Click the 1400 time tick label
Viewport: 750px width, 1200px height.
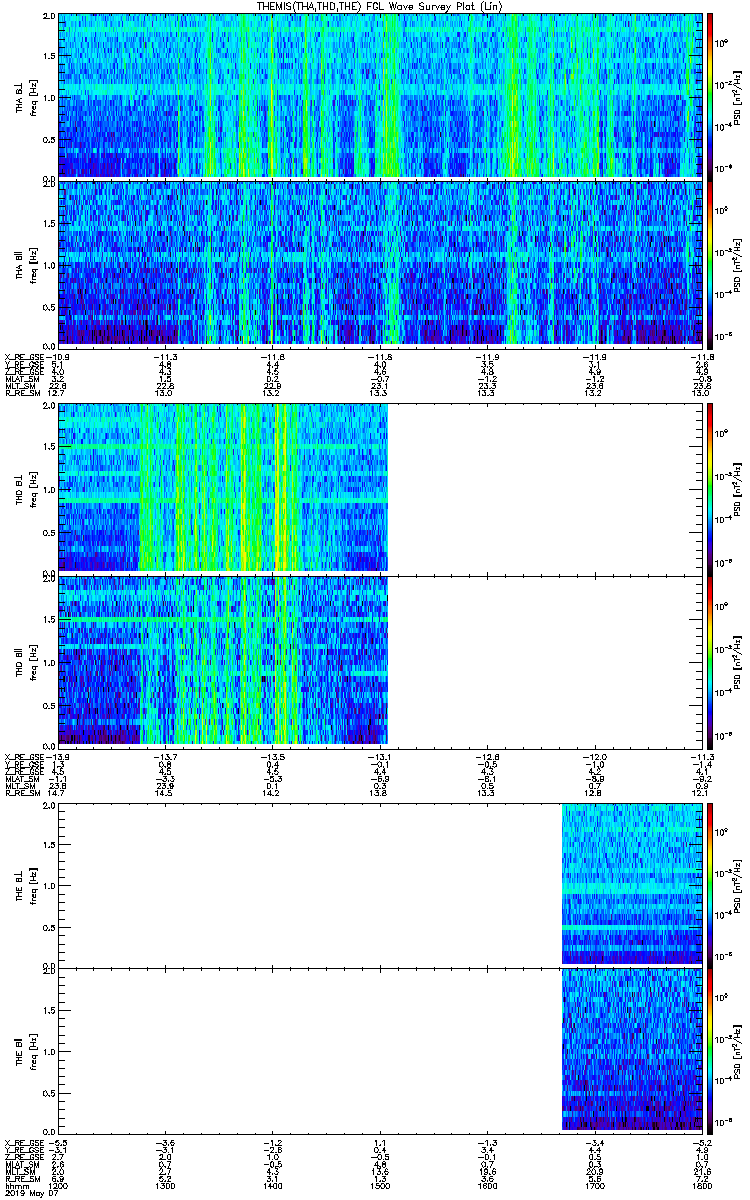click(x=272, y=1186)
